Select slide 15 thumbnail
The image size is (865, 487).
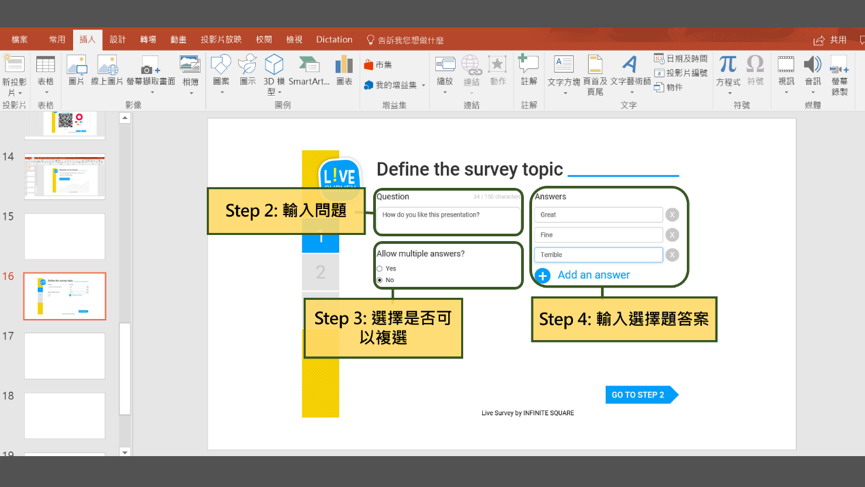pyautogui.click(x=65, y=236)
